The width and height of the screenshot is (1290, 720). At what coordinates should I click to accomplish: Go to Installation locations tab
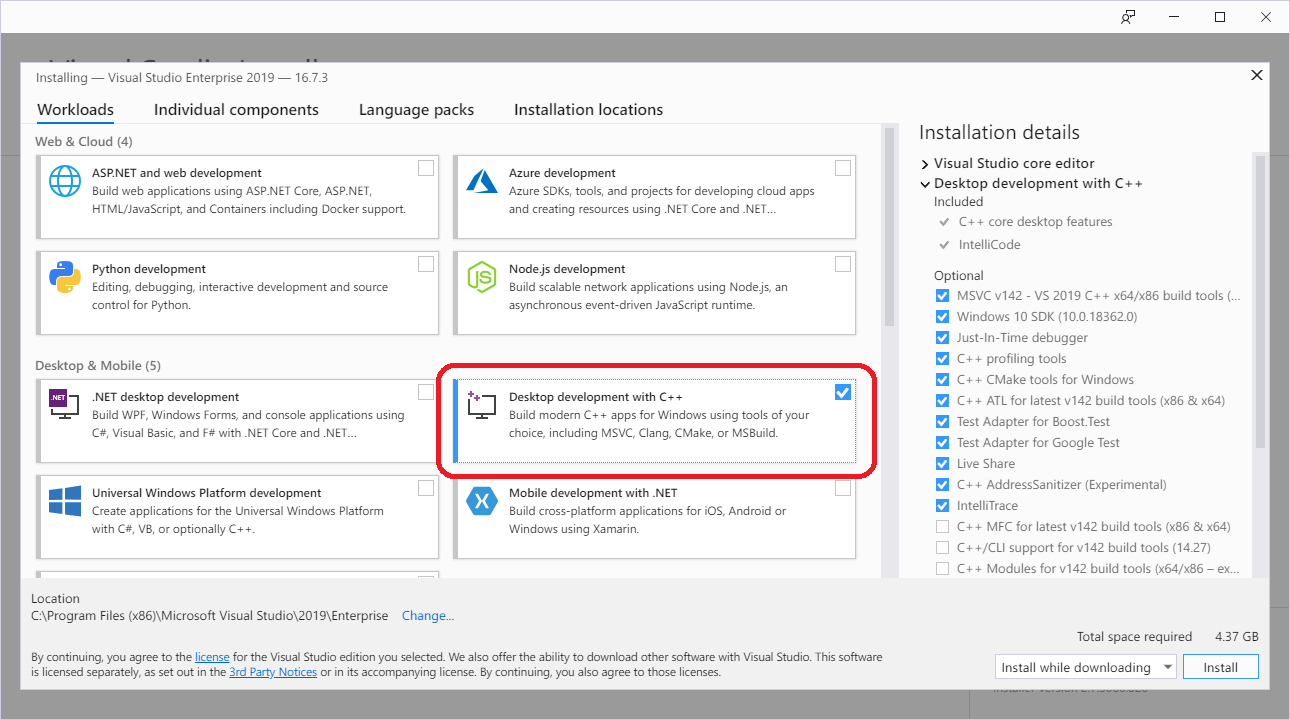tap(588, 110)
